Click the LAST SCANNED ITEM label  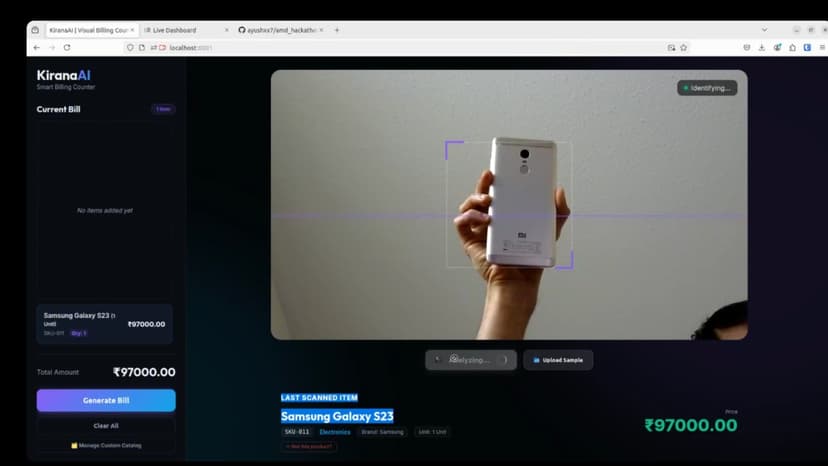pos(319,397)
